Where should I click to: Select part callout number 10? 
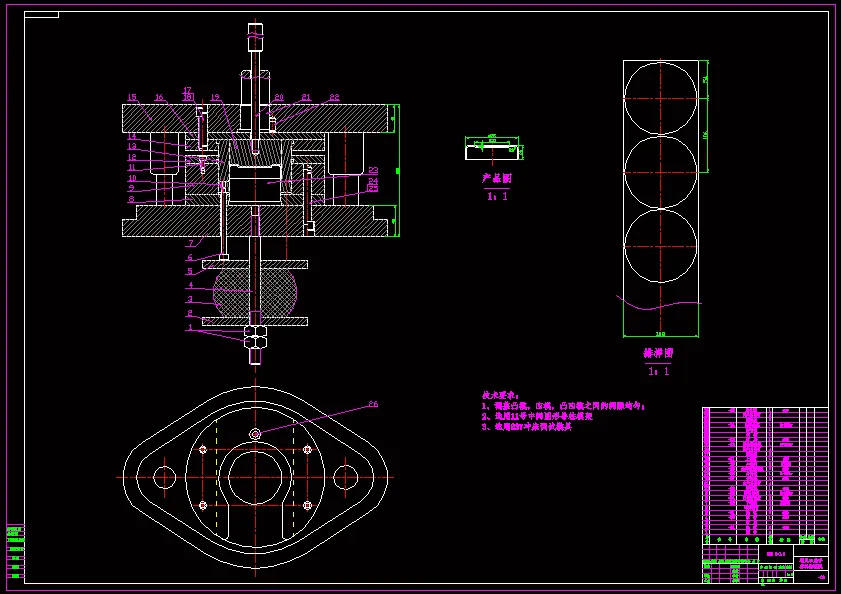click(x=132, y=178)
